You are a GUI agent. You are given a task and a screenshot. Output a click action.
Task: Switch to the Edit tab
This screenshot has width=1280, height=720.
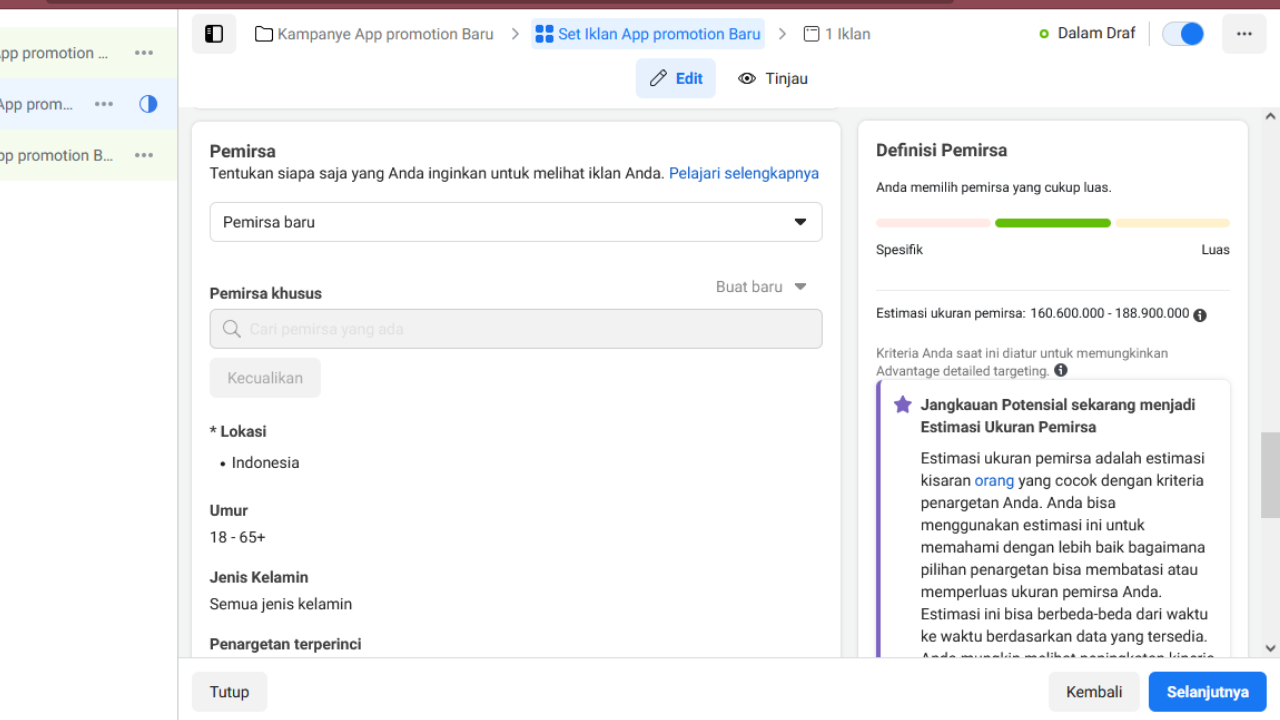coord(676,78)
